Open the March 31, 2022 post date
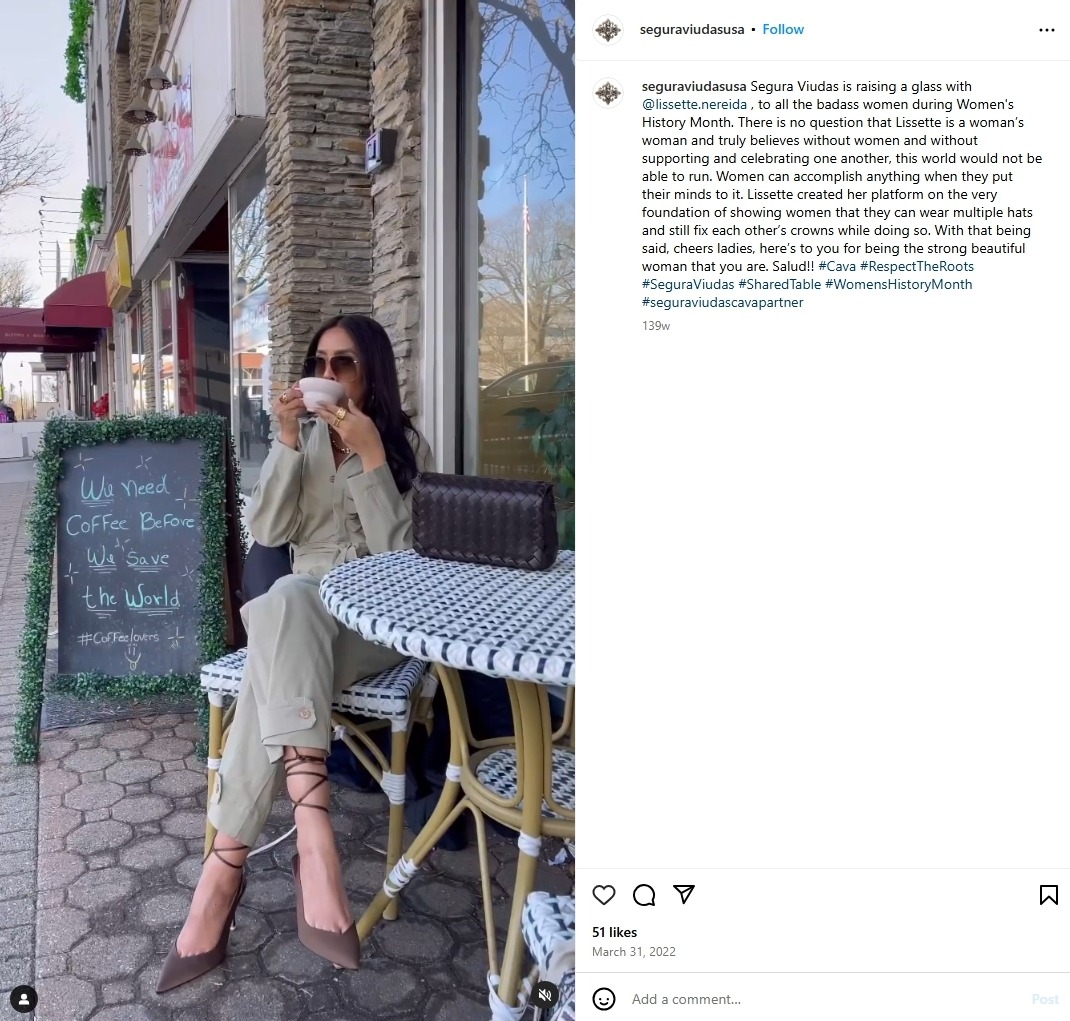The width and height of the screenshot is (1070, 1021). [x=633, y=951]
